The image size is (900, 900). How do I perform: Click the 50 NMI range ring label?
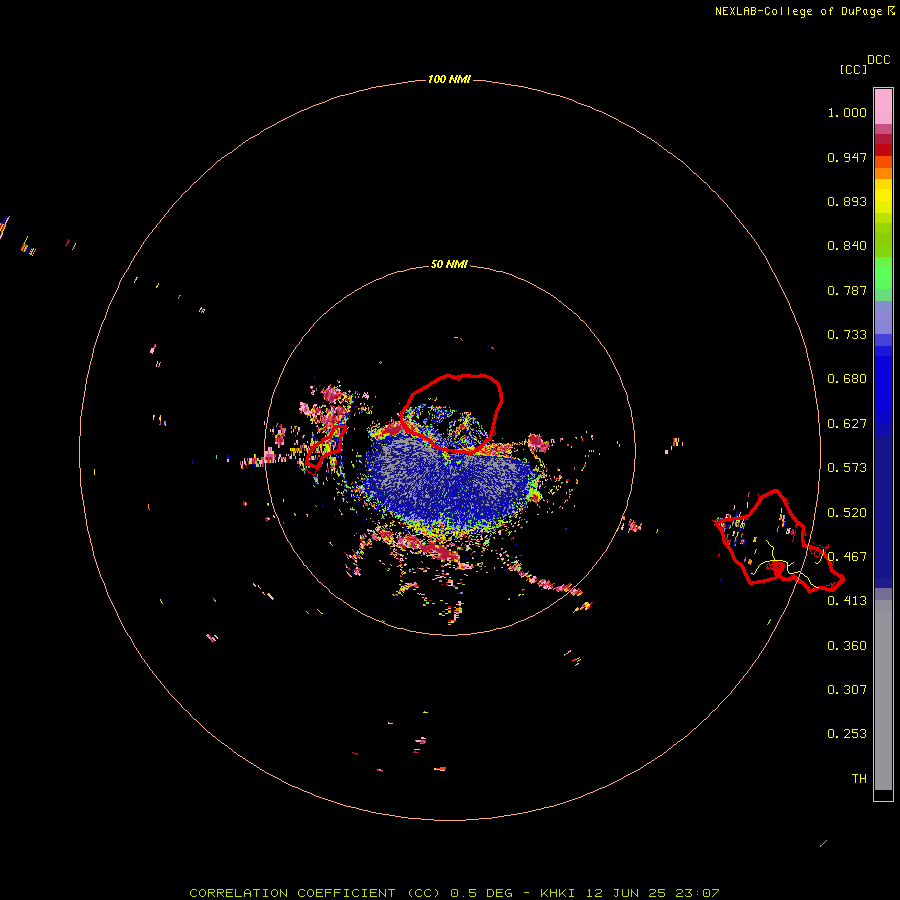tap(449, 264)
